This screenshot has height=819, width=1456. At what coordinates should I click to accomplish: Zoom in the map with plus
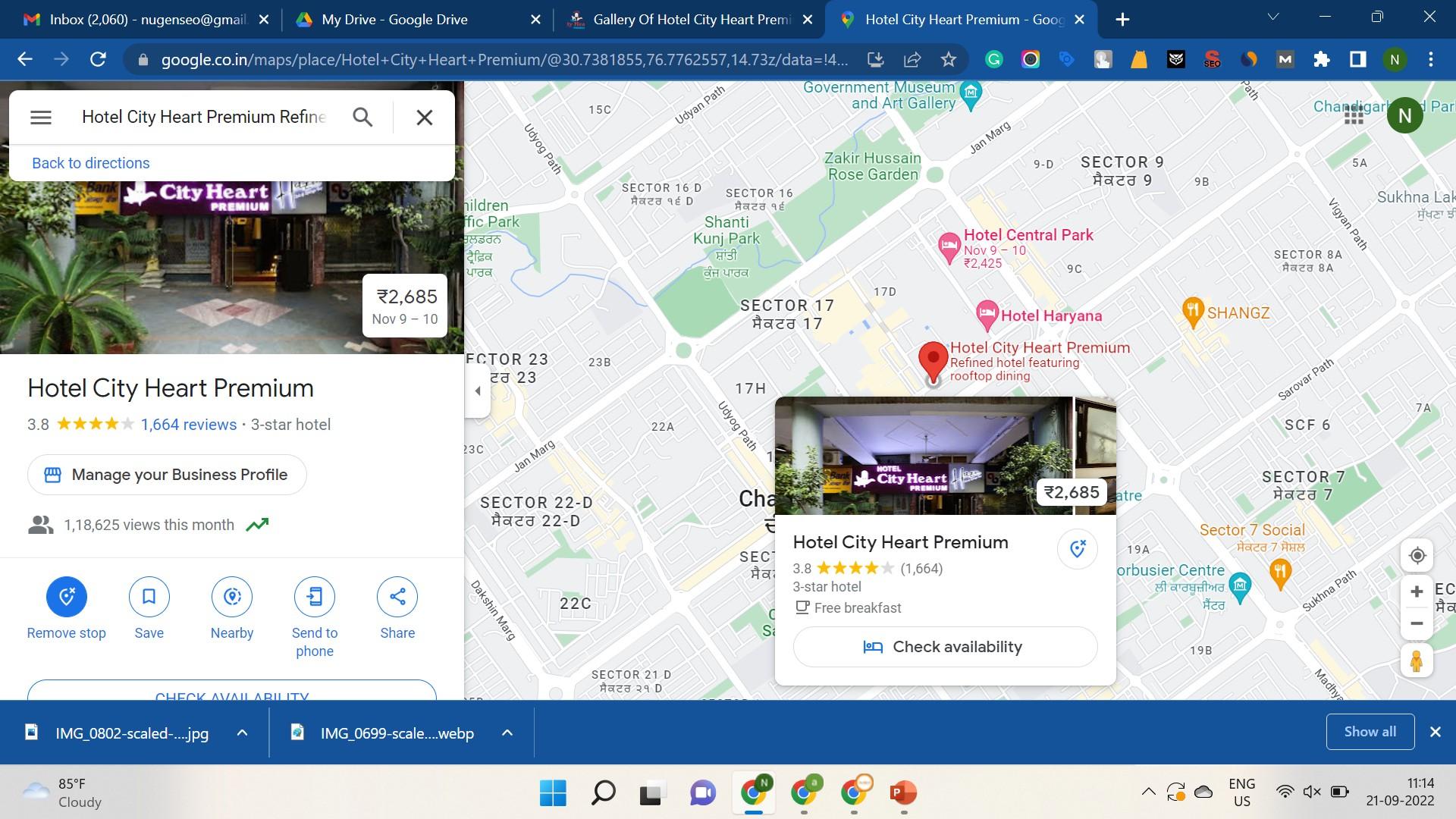1416,591
